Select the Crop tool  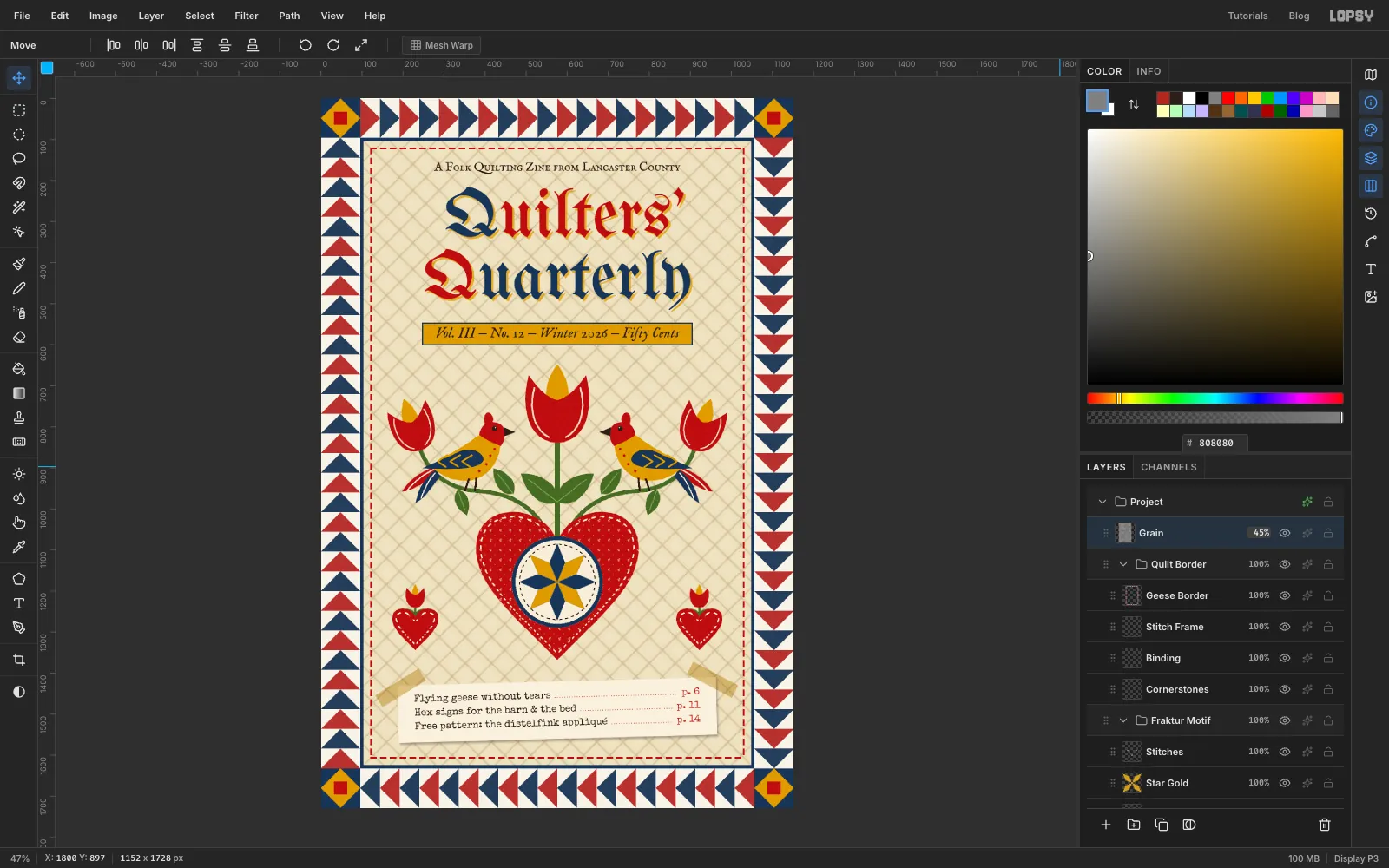[18, 660]
